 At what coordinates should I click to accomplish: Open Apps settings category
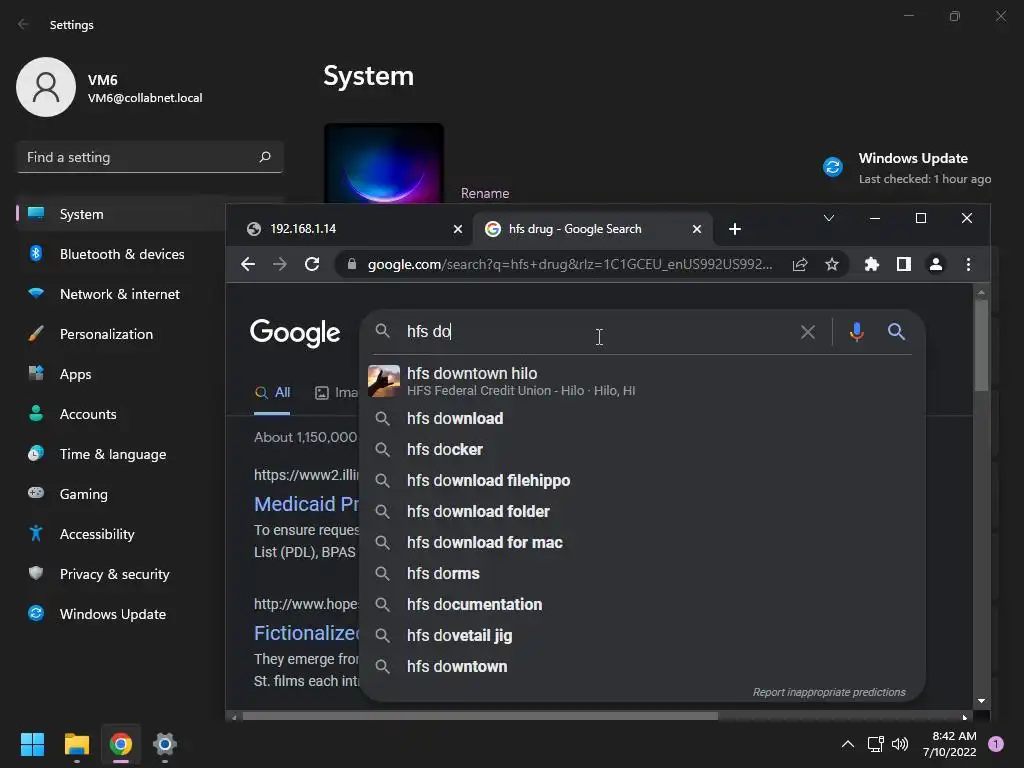(120, 374)
